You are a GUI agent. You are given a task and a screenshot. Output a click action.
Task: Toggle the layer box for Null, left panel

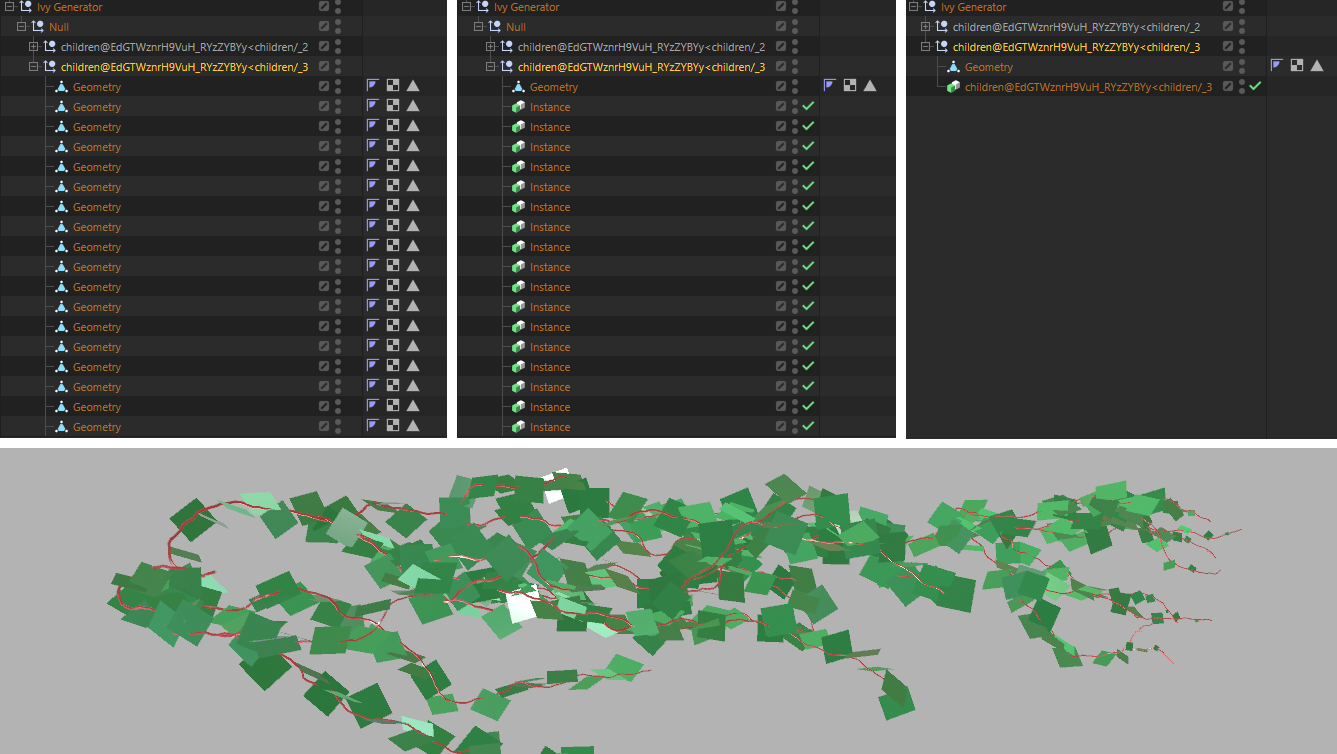pos(324,27)
